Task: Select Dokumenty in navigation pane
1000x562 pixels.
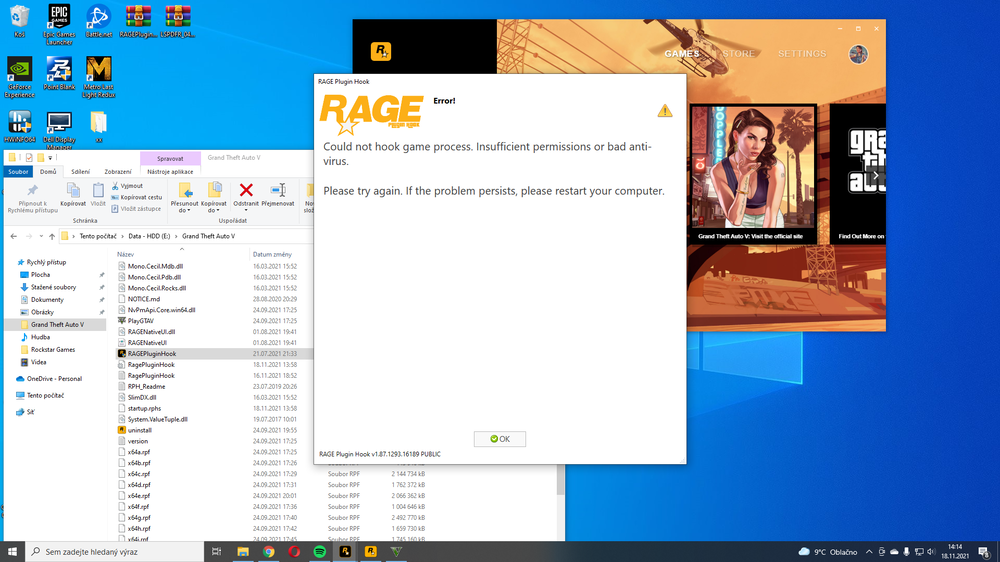Action: tap(47, 300)
